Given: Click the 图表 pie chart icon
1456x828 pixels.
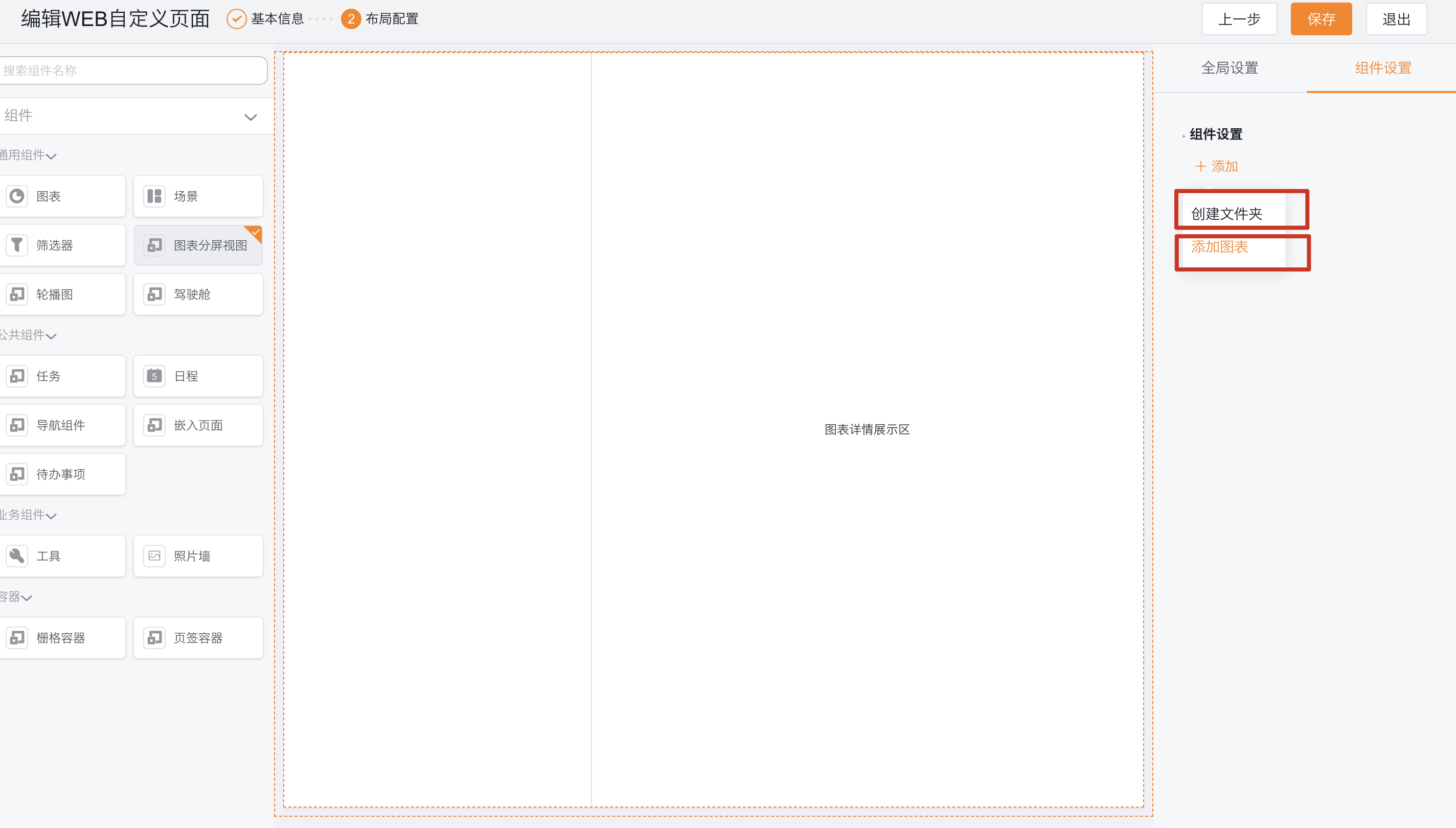Looking at the screenshot, I should pyautogui.click(x=17, y=196).
